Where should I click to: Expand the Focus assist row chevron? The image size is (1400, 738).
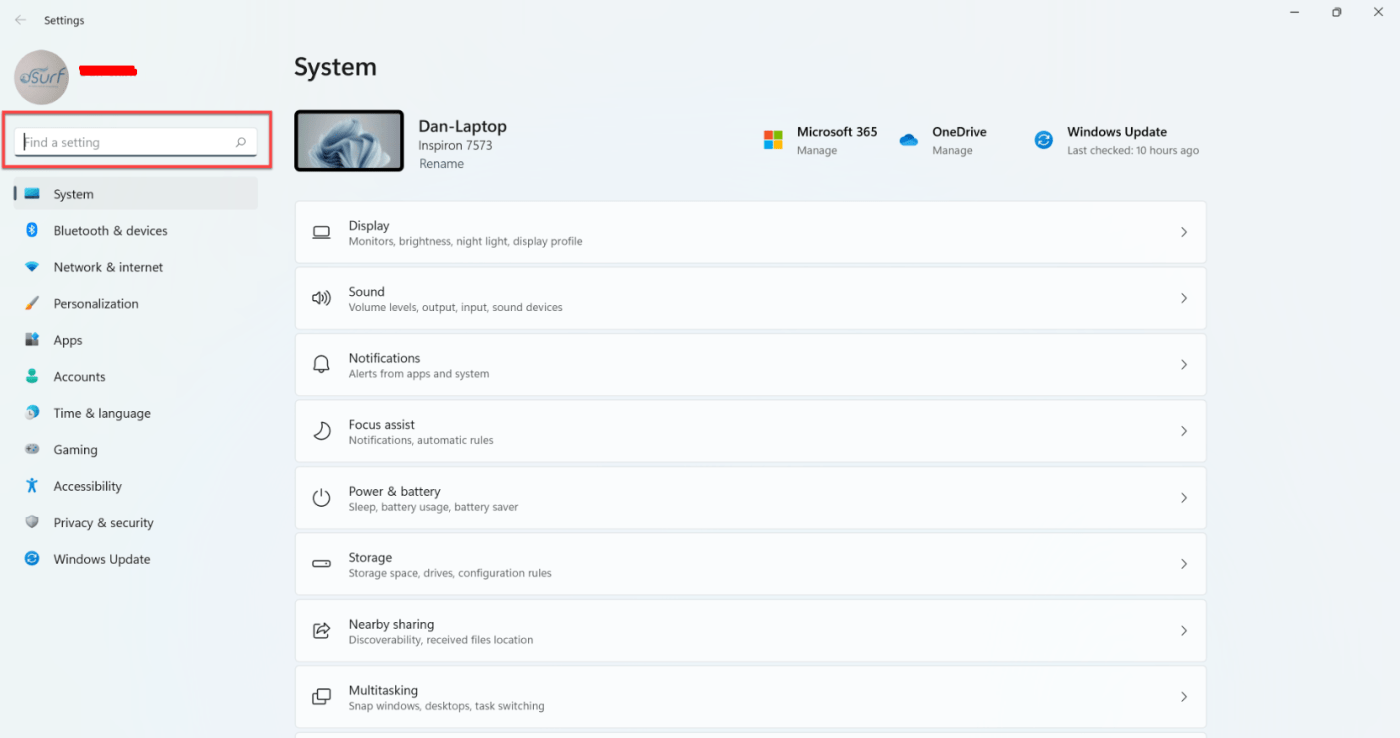pyautogui.click(x=1184, y=431)
